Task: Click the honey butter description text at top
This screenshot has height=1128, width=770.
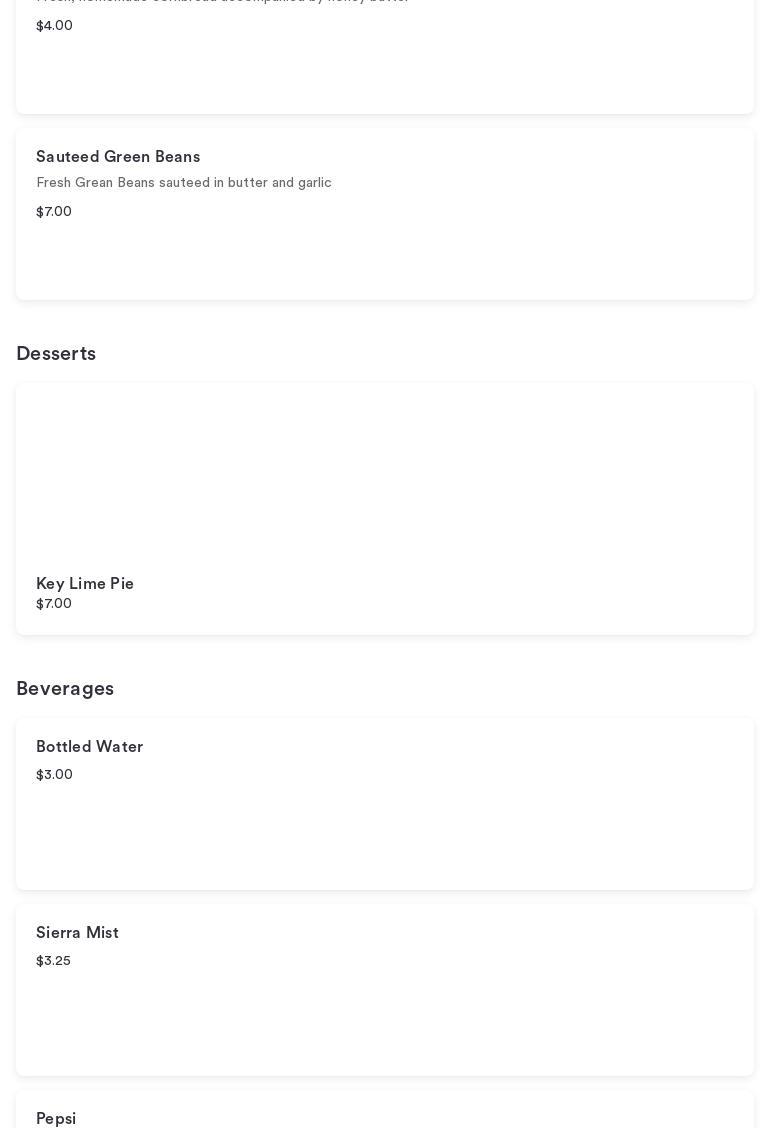Action: pyautogui.click(x=222, y=2)
